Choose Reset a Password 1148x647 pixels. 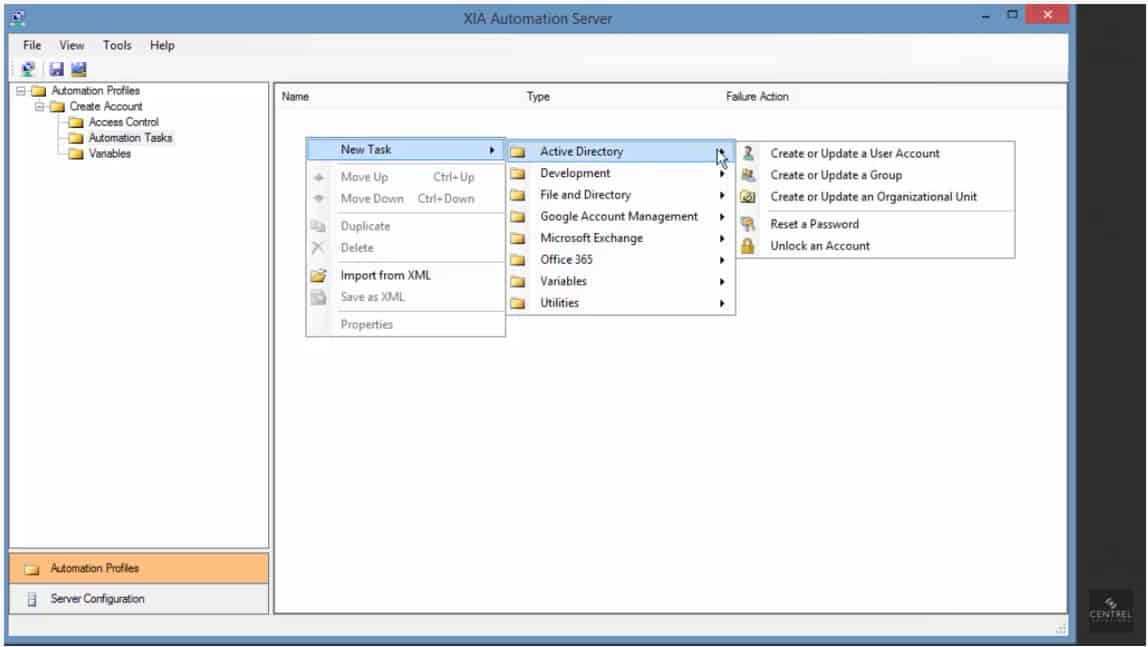(875, 224)
